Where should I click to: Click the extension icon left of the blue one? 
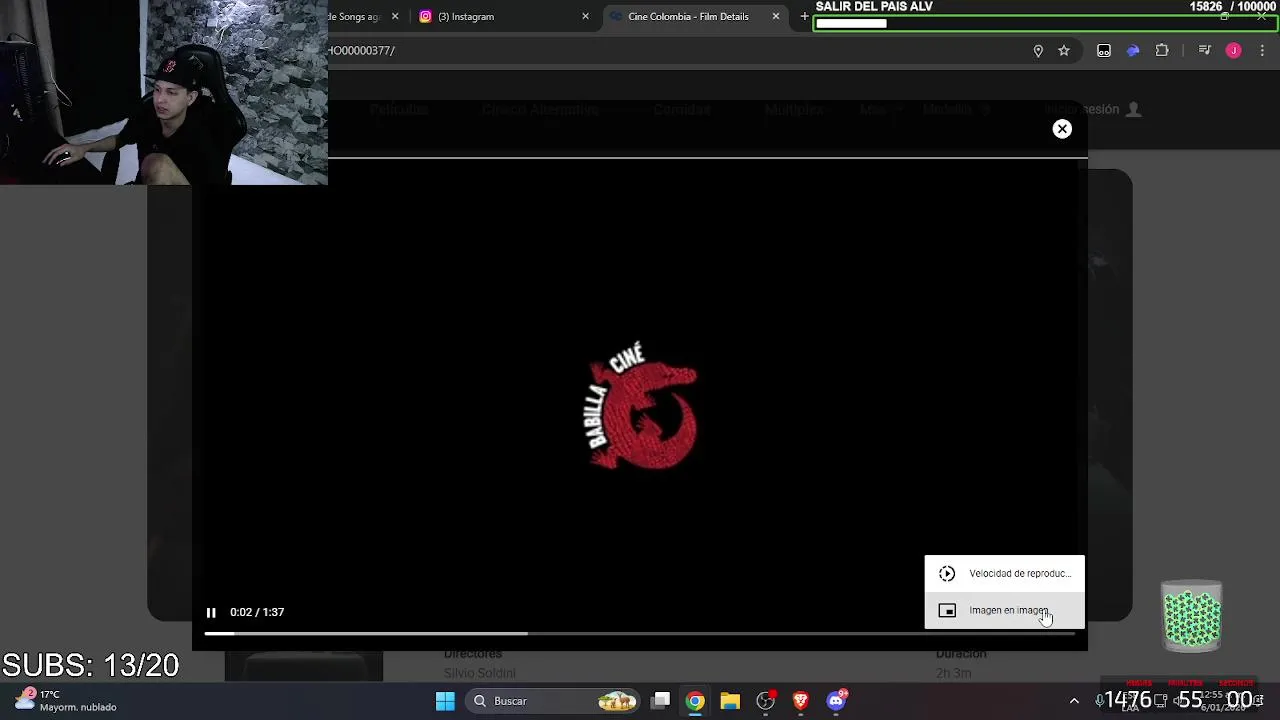click(x=1104, y=51)
